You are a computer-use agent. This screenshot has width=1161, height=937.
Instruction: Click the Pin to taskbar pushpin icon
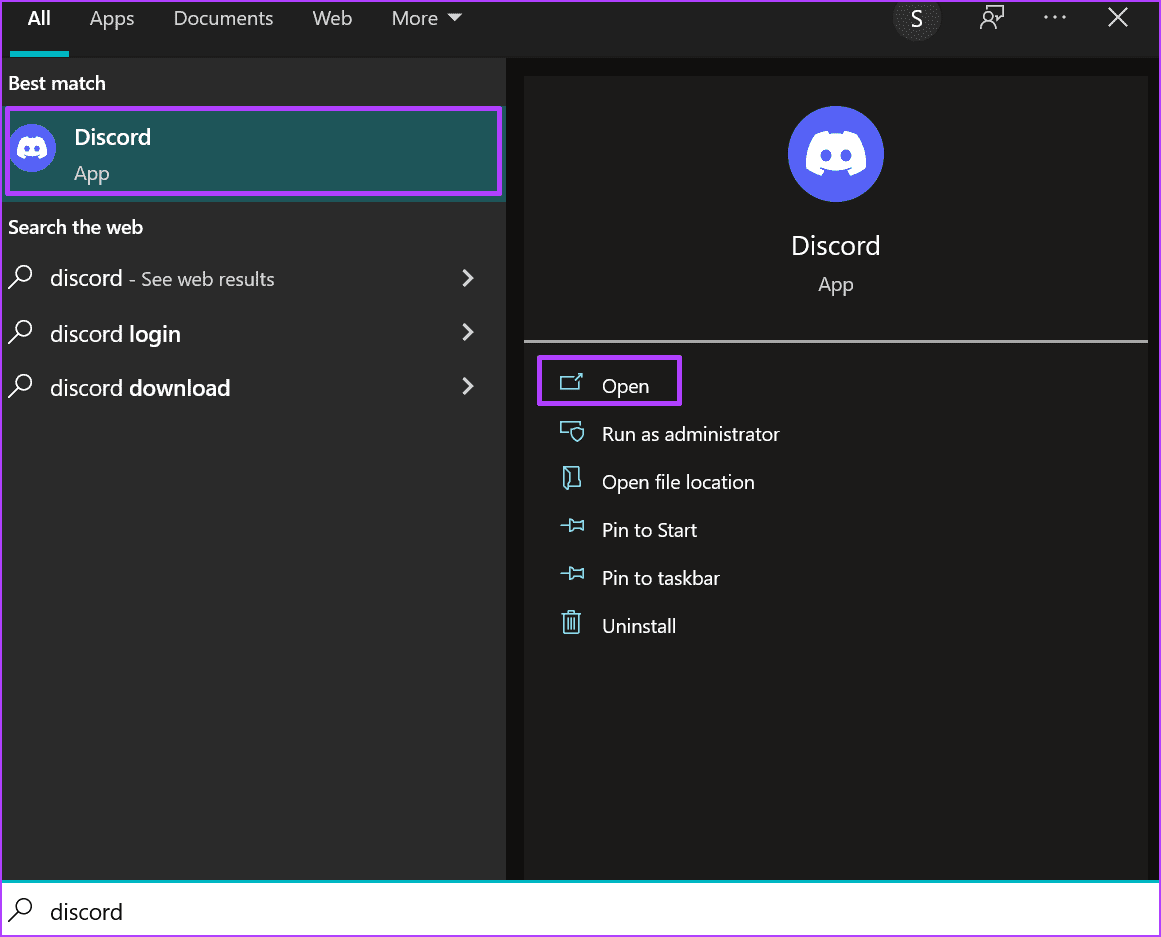click(571, 576)
